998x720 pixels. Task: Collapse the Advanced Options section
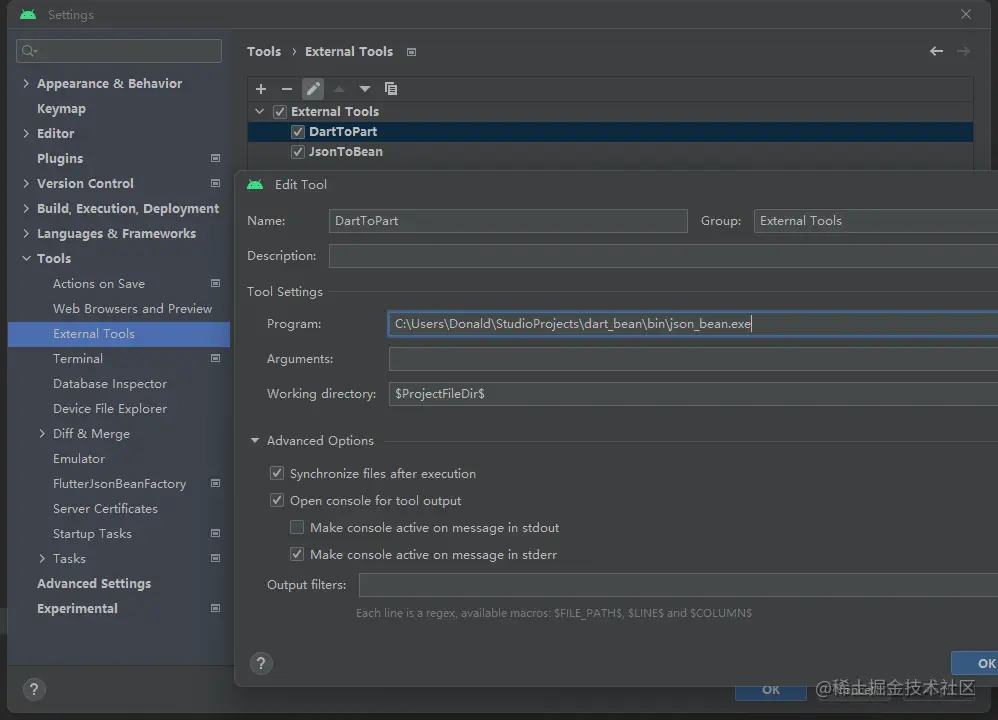click(255, 441)
